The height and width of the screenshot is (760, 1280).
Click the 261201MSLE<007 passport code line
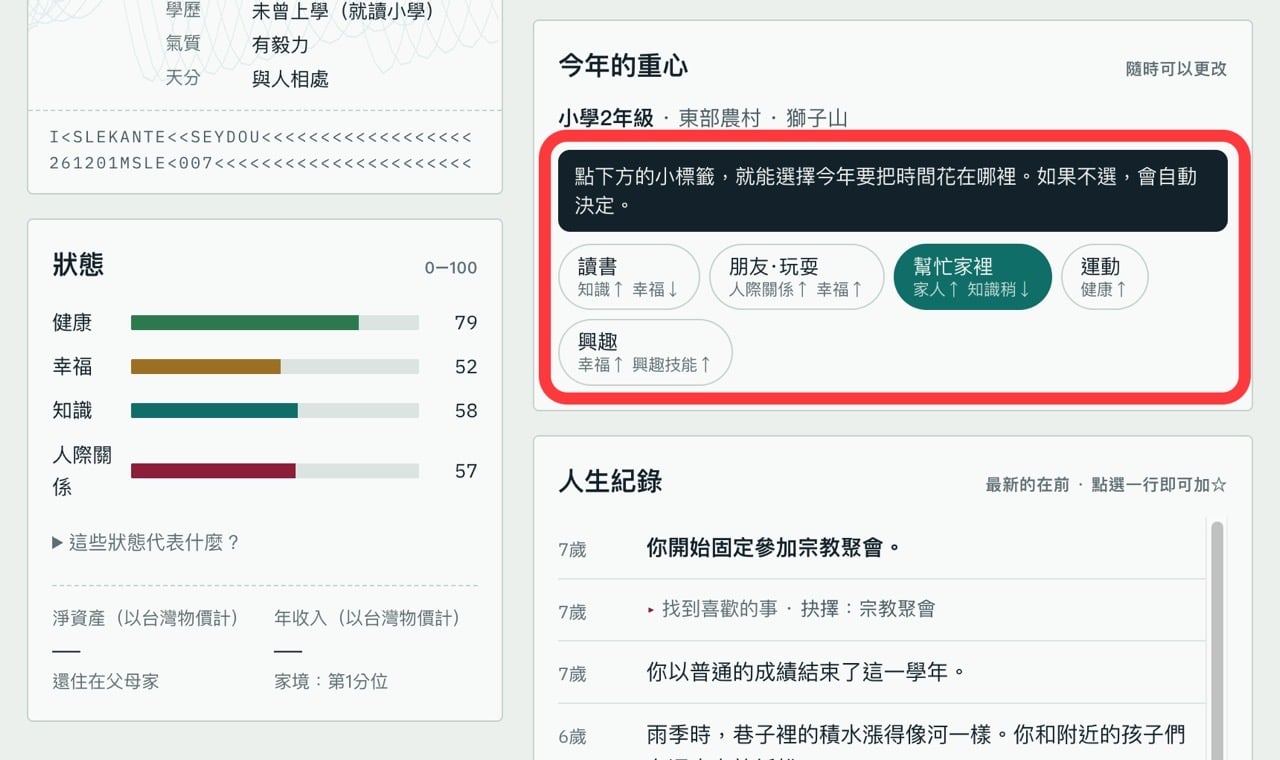(260, 163)
